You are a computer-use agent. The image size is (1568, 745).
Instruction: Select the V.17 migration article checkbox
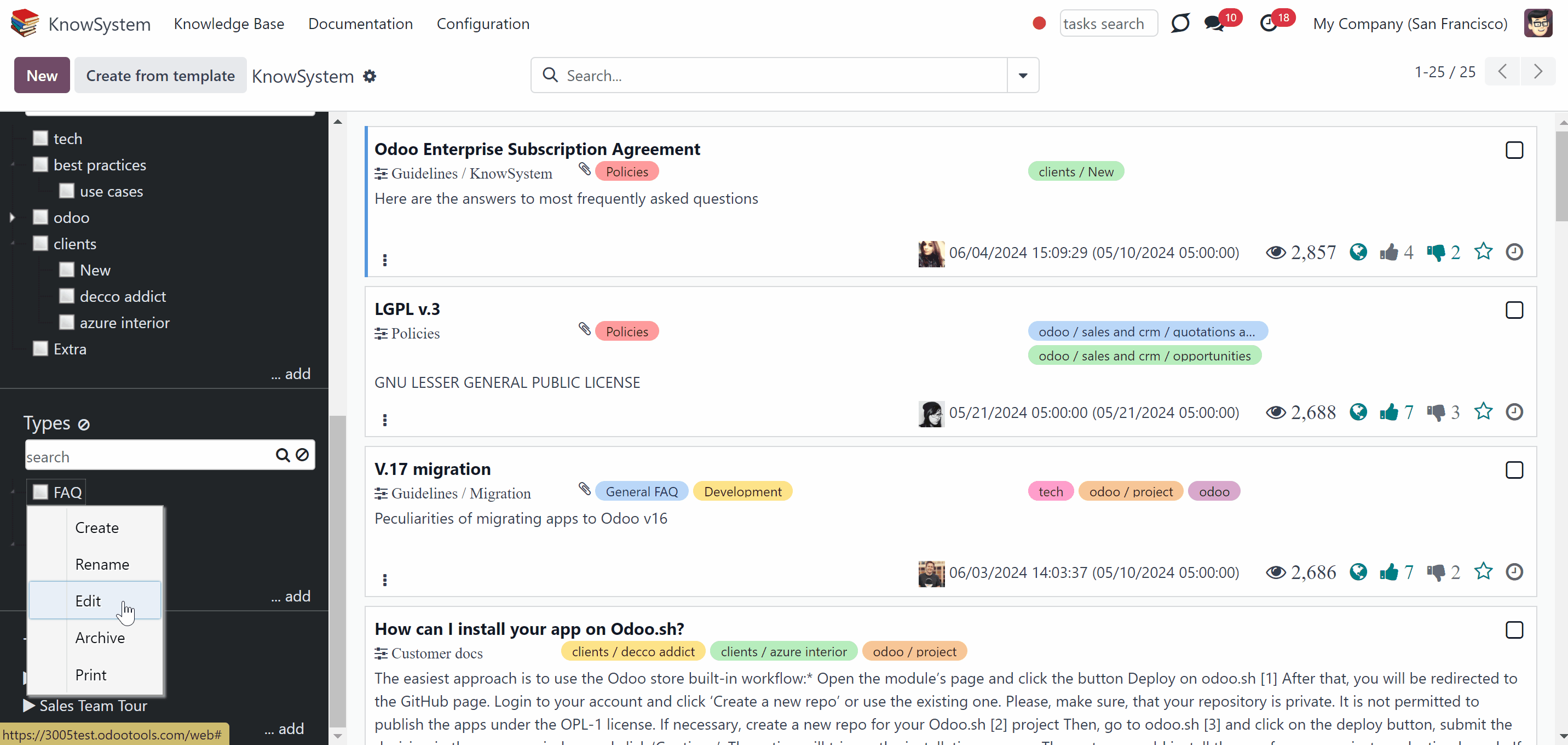[x=1514, y=470]
